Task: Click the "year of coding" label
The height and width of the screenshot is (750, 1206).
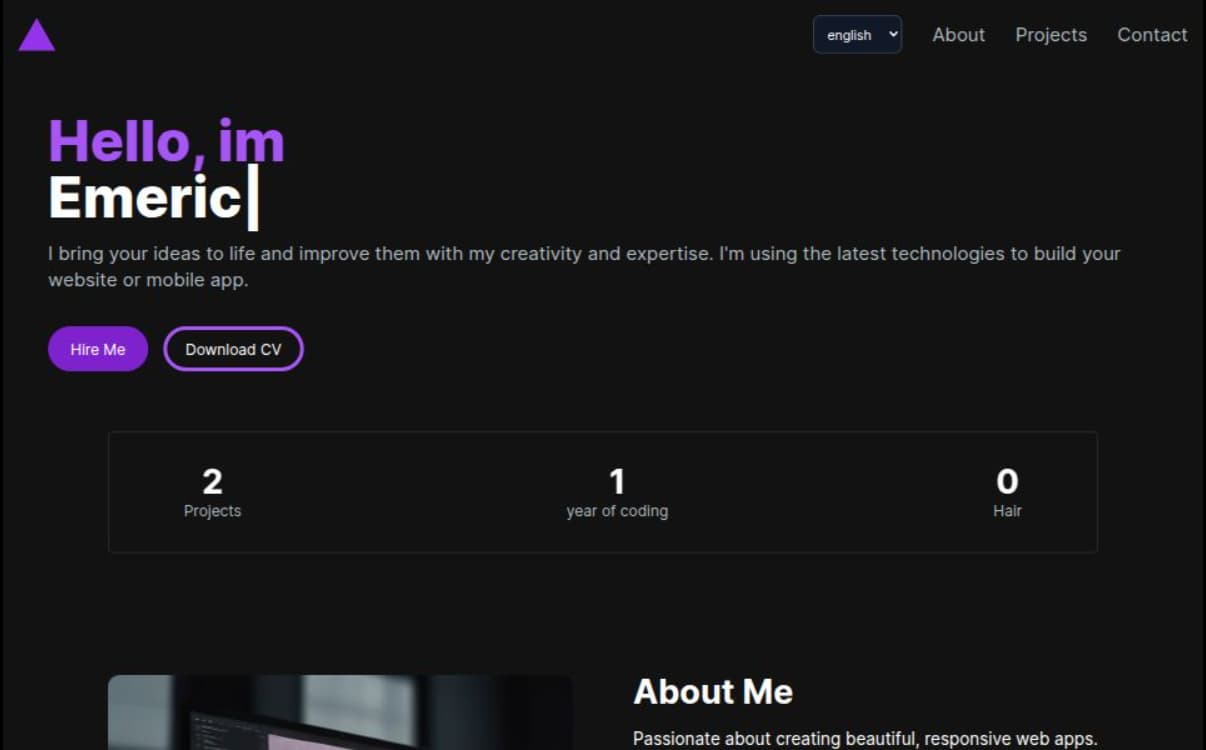Action: coord(617,511)
